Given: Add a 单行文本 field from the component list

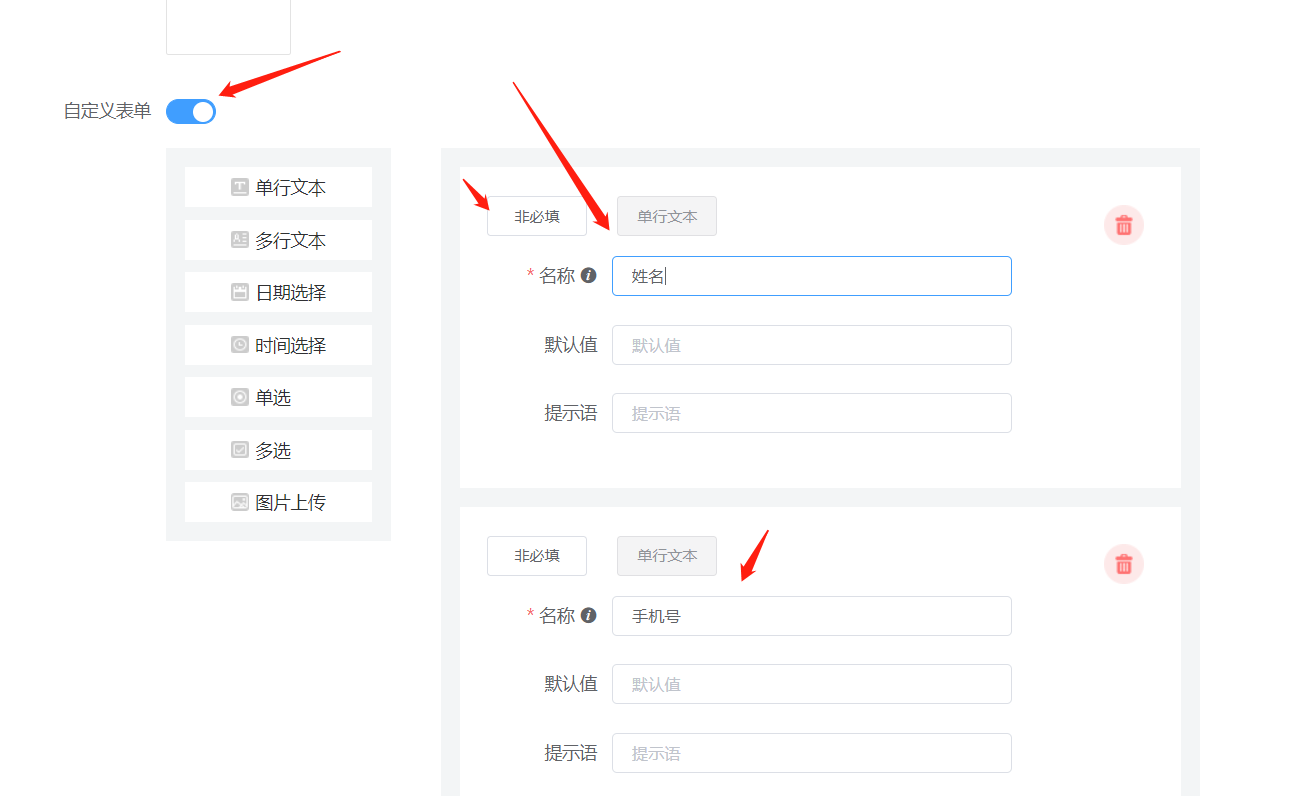Looking at the screenshot, I should click(x=278, y=187).
